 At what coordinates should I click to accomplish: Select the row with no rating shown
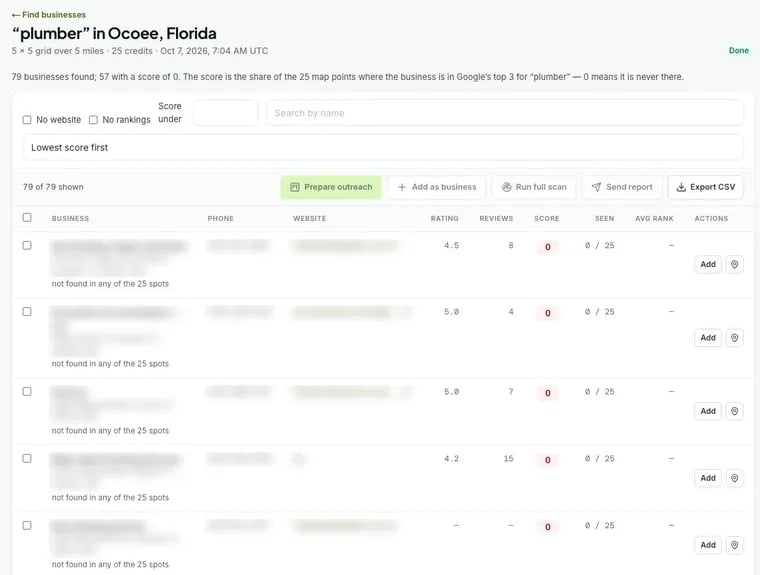pos(27,525)
